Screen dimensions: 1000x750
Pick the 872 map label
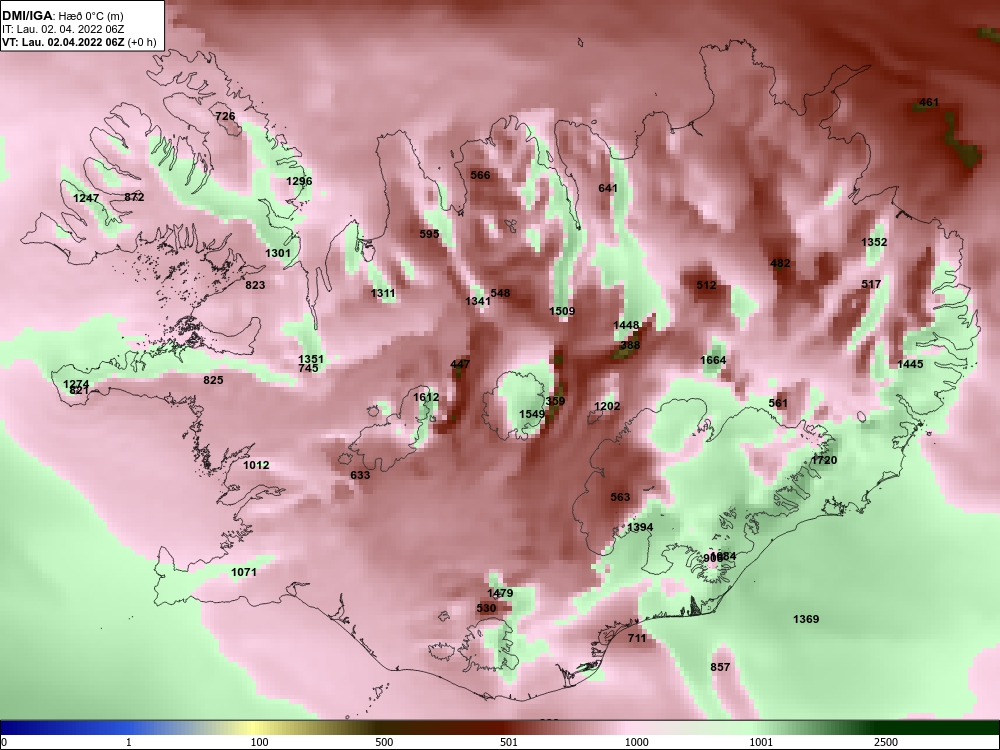coord(134,197)
